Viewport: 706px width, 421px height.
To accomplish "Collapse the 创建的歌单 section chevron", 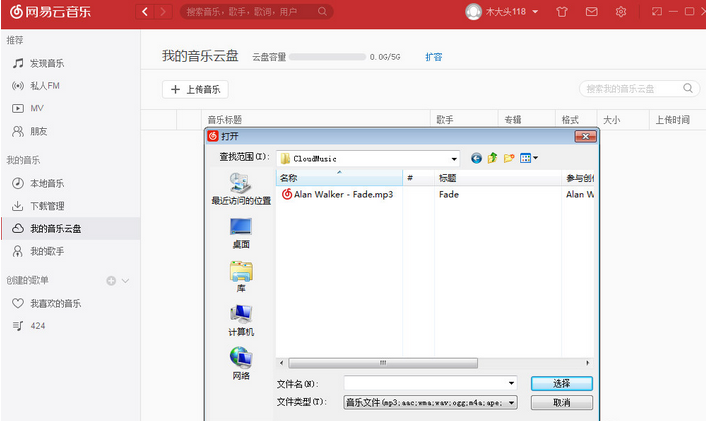I will tap(126, 281).
